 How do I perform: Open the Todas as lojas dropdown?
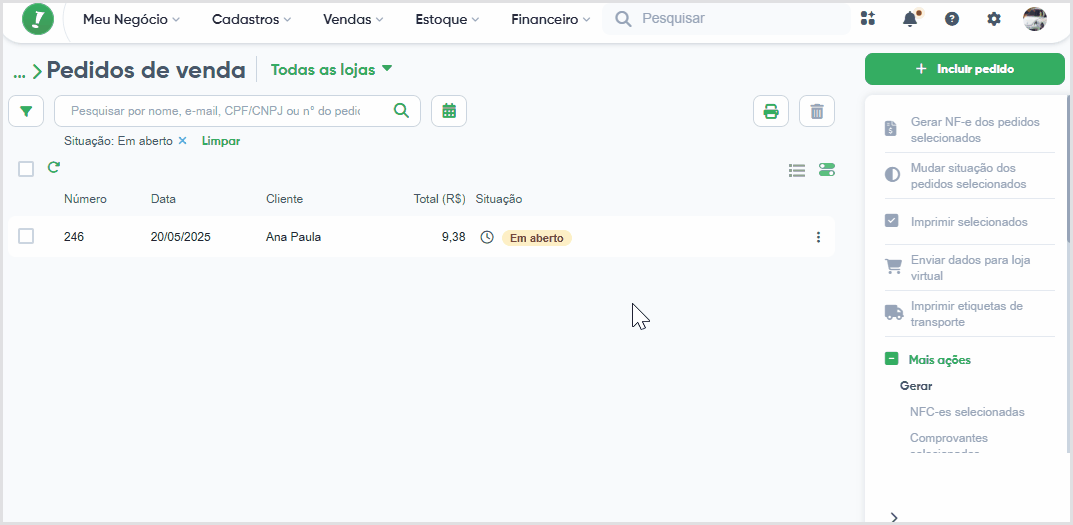point(332,69)
